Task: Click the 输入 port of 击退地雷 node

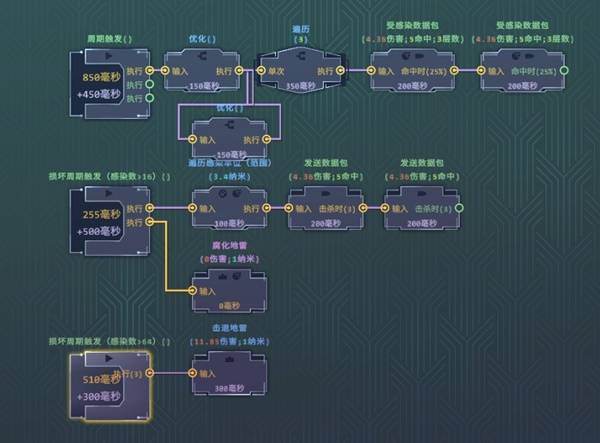Action: pos(194,373)
